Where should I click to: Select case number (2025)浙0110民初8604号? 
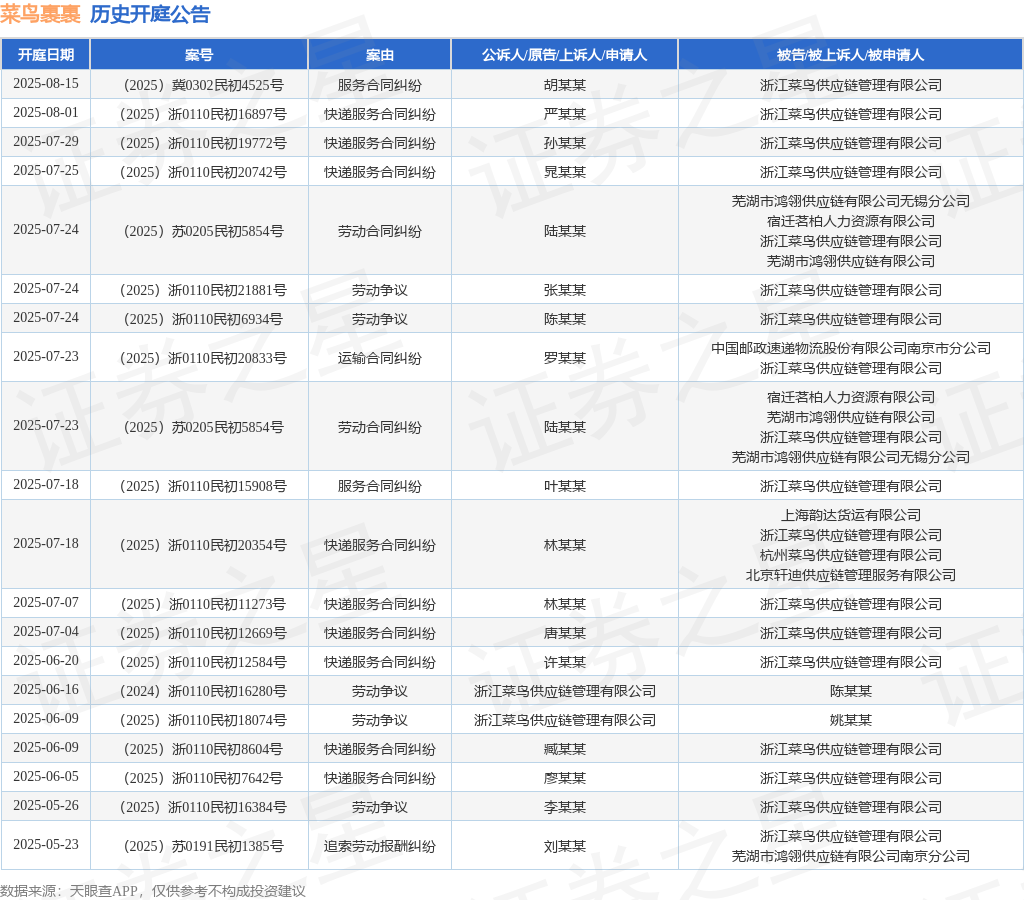[203, 749]
